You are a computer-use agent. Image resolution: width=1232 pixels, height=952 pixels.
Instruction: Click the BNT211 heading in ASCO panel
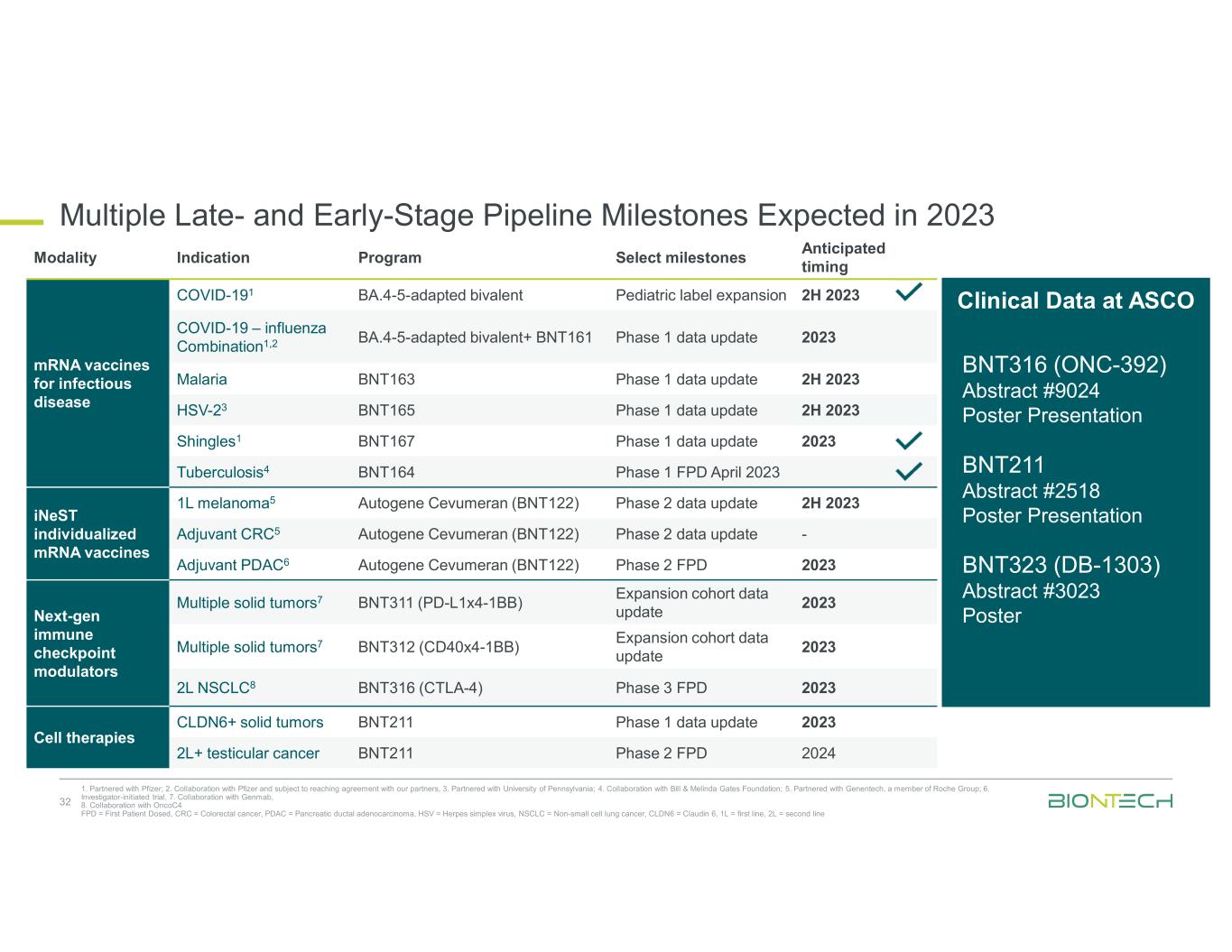(x=1004, y=465)
